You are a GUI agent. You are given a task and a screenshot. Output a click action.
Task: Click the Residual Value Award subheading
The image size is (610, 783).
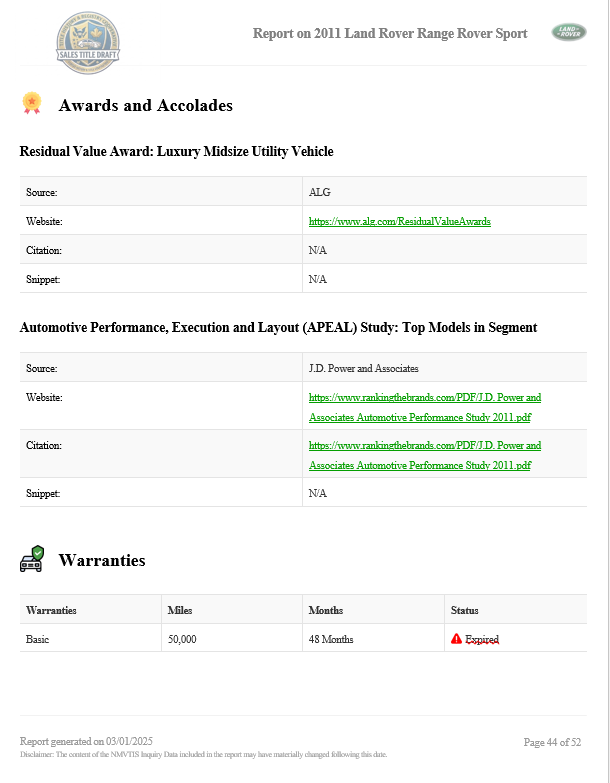176,152
